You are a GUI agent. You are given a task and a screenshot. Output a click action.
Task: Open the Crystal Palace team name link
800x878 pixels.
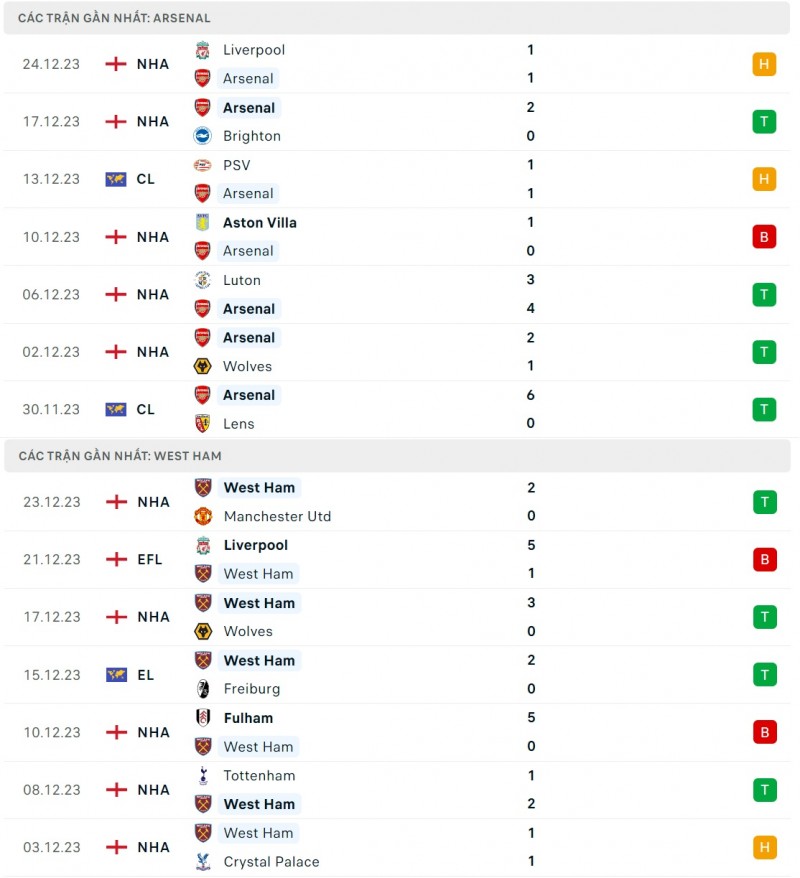pos(271,862)
